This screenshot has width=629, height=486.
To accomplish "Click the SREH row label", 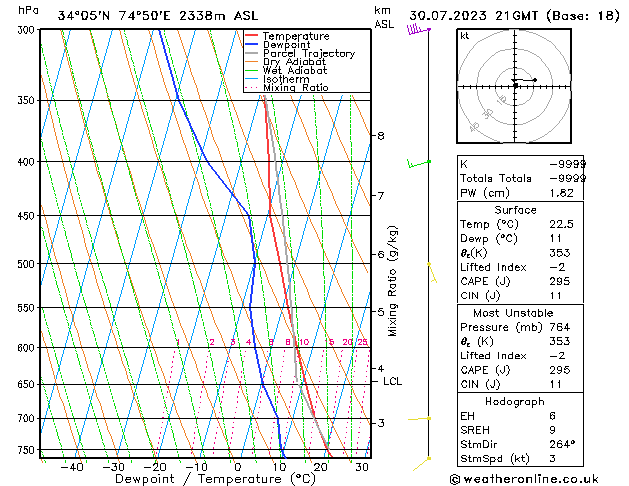I will pyautogui.click(x=475, y=430).
